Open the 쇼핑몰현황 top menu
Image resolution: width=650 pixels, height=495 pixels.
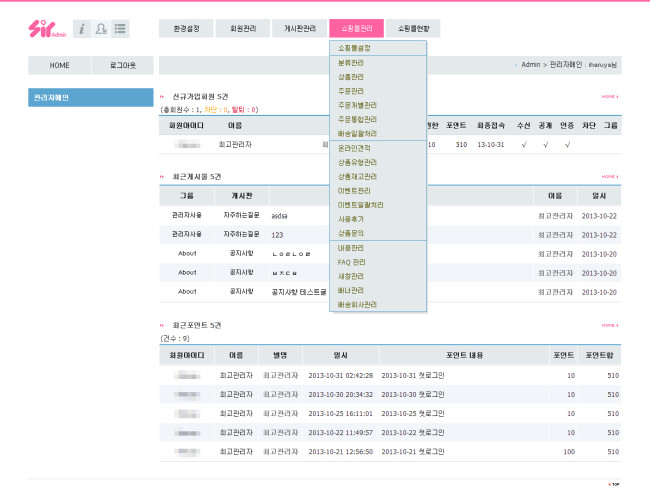(x=413, y=28)
